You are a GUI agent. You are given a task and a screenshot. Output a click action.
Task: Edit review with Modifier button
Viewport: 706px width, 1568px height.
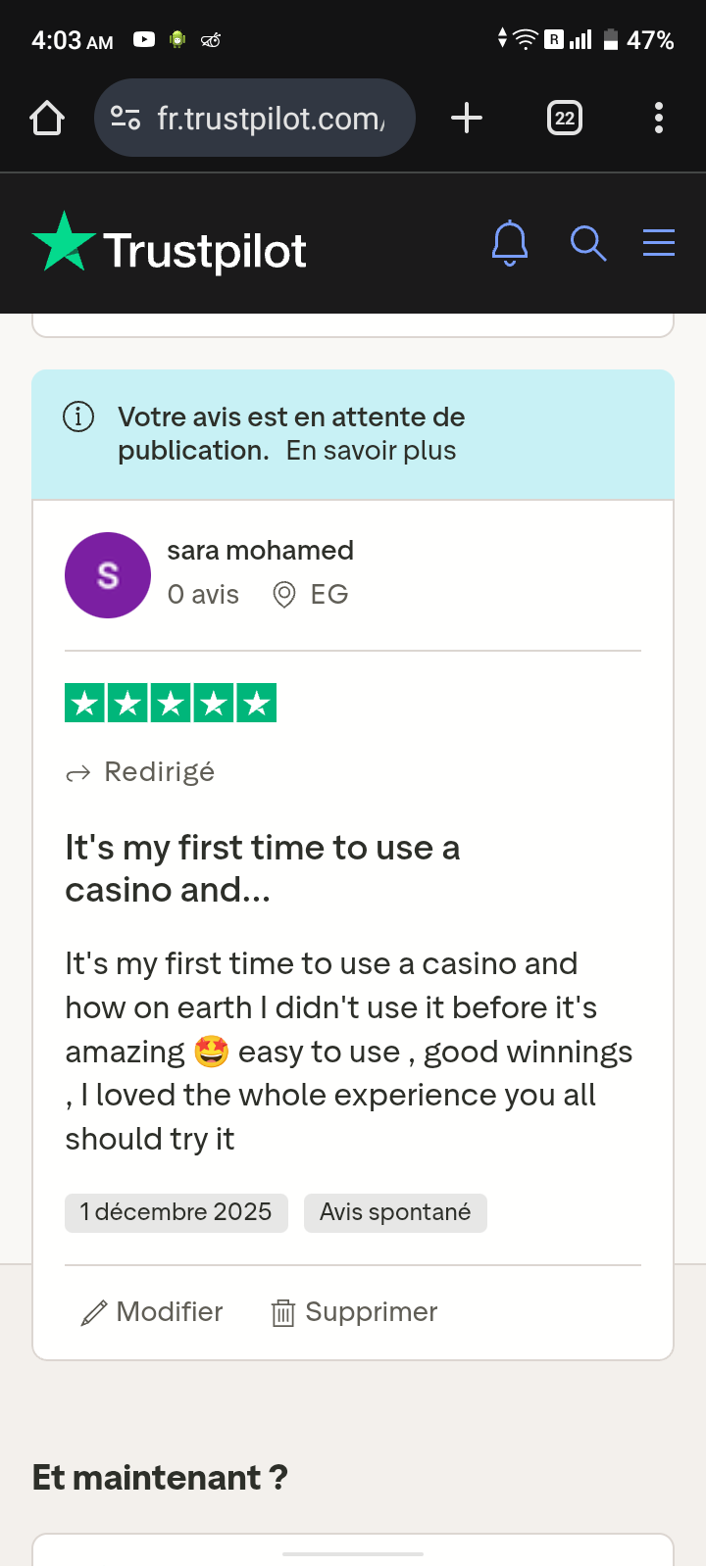(x=152, y=1312)
